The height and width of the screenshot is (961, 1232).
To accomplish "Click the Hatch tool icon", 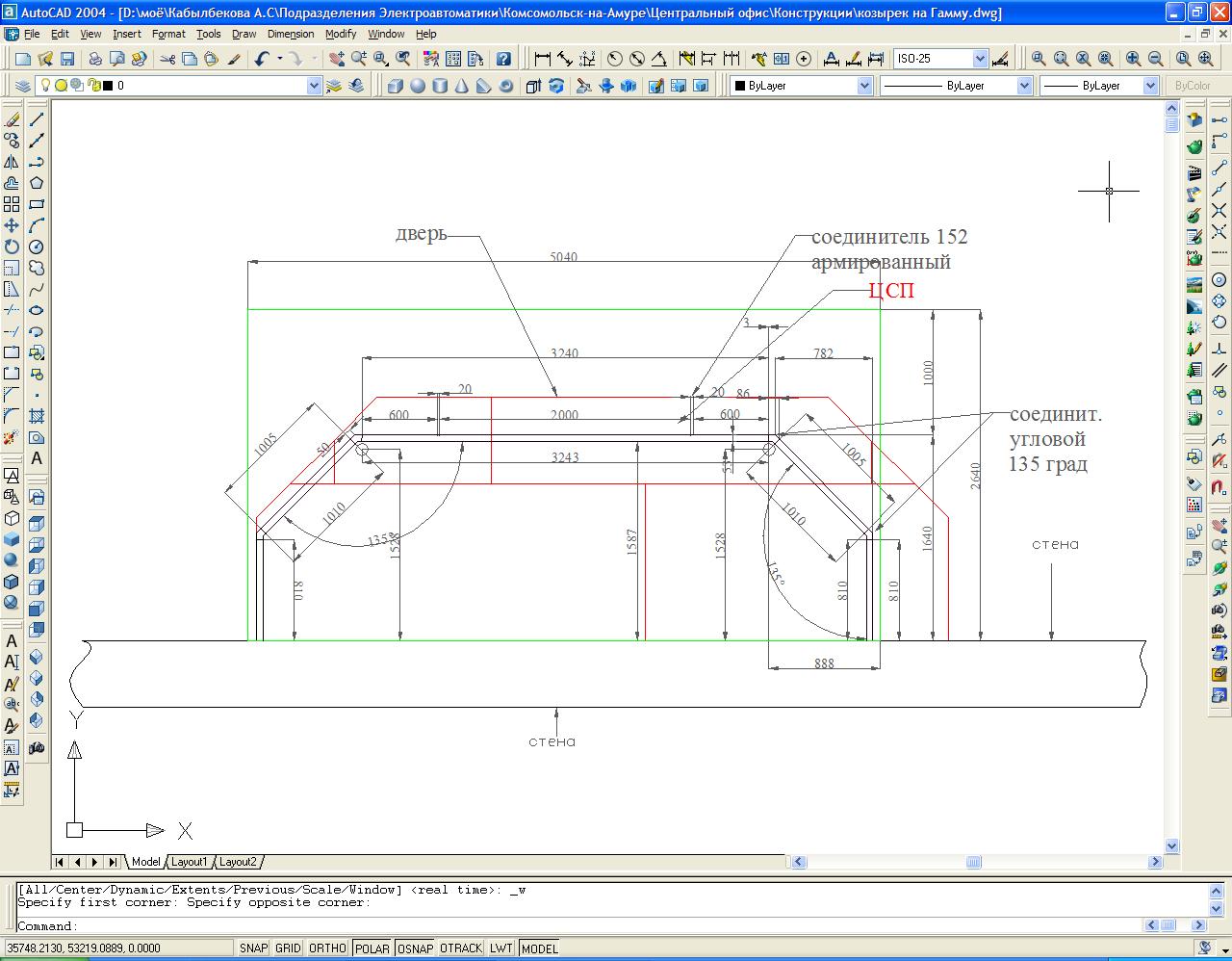I will pos(37,416).
